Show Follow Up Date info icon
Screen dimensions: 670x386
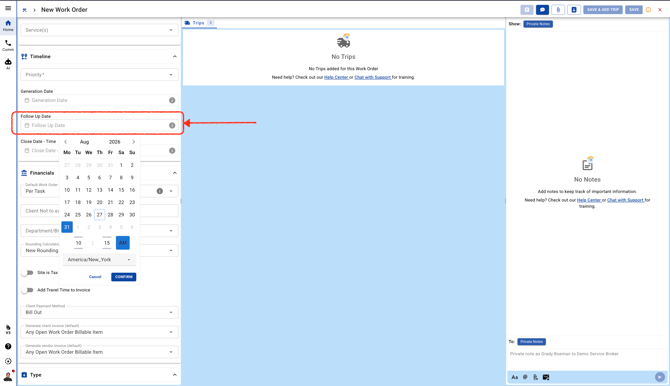click(172, 125)
